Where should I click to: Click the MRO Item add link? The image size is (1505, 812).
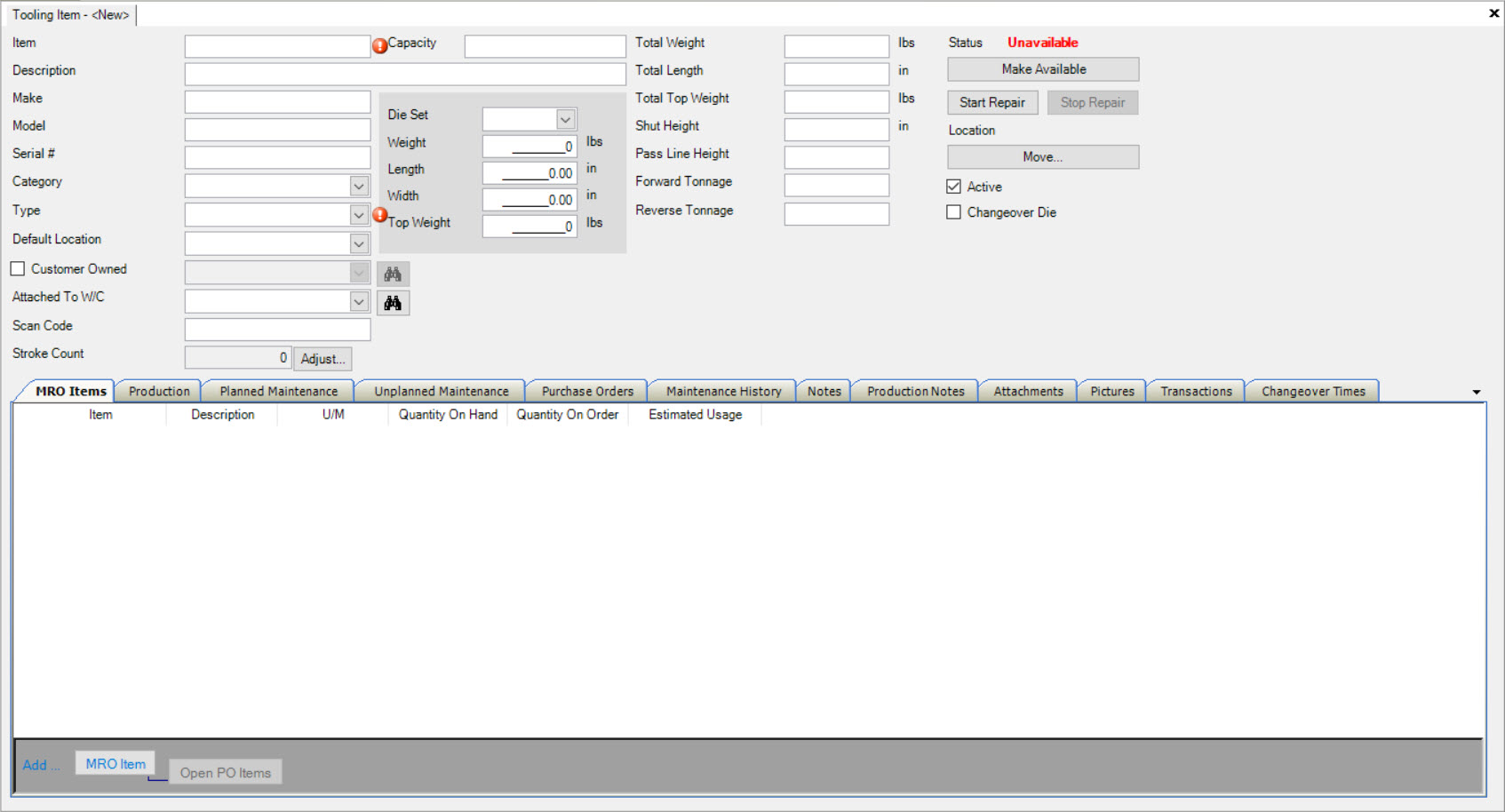(x=115, y=763)
